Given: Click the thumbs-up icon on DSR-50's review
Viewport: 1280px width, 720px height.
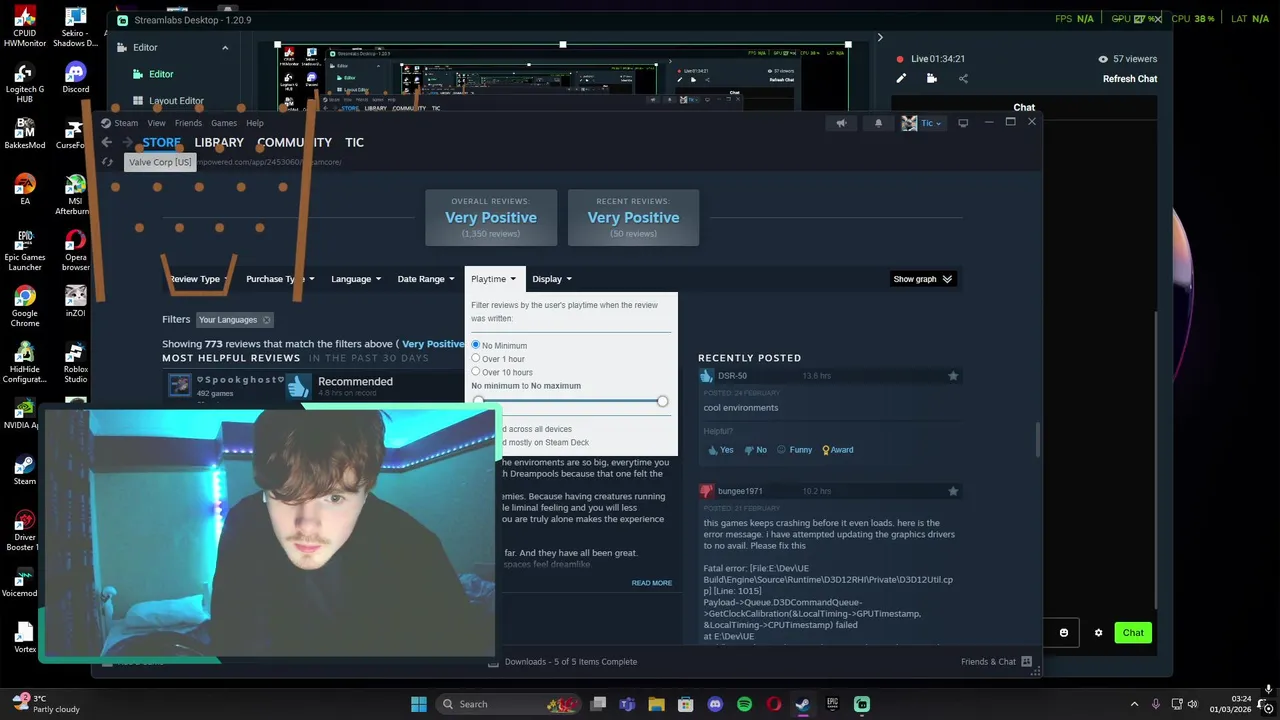Looking at the screenshot, I should (707, 376).
